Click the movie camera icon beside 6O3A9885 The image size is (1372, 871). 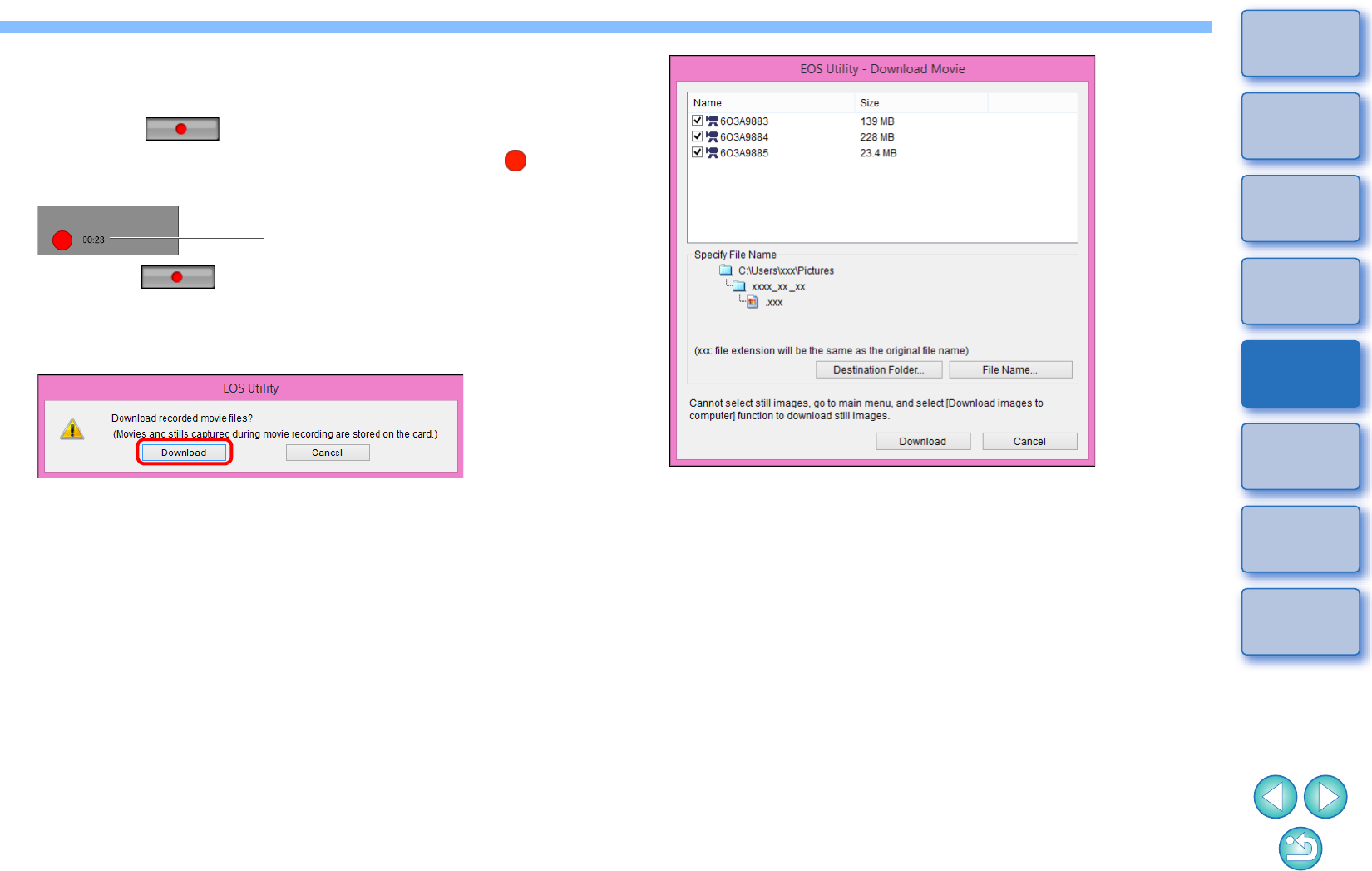(712, 153)
